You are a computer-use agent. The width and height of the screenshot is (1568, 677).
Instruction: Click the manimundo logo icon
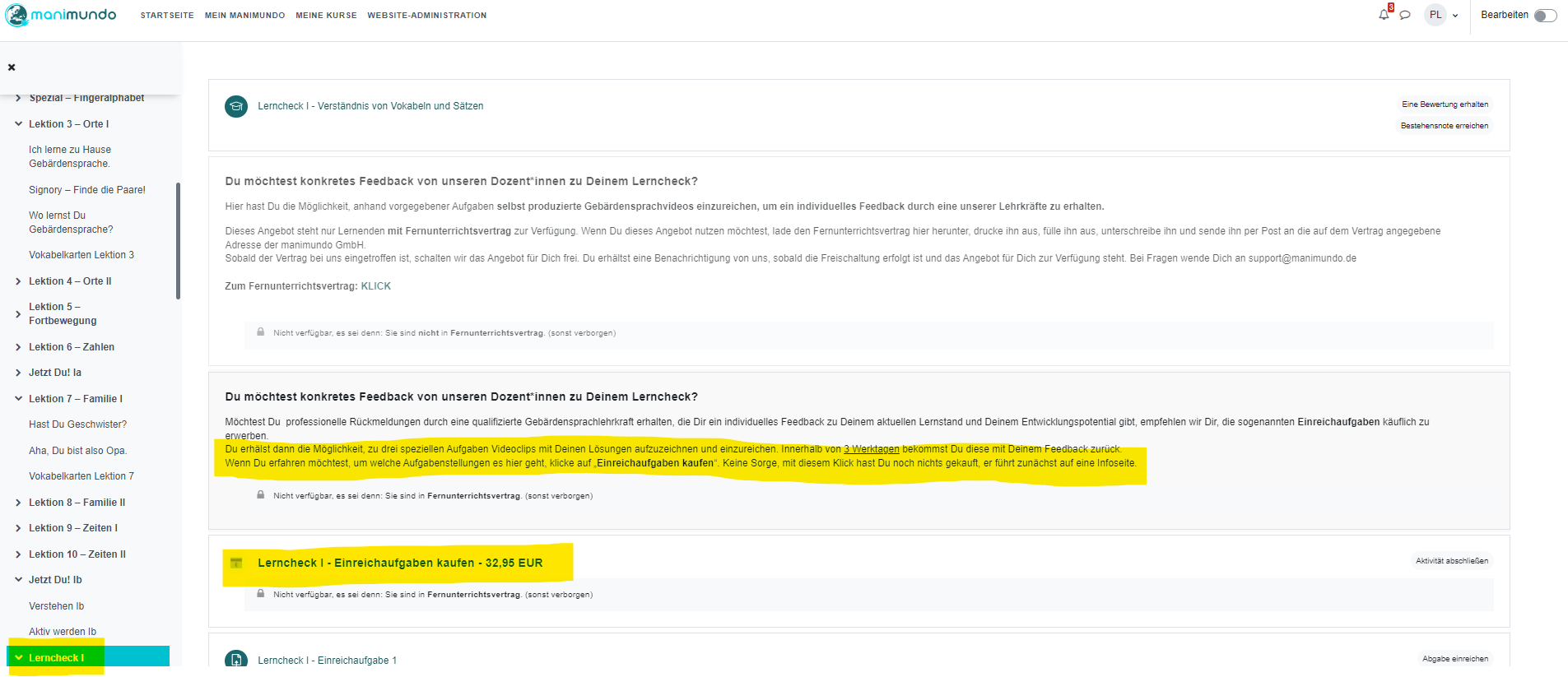(x=16, y=15)
